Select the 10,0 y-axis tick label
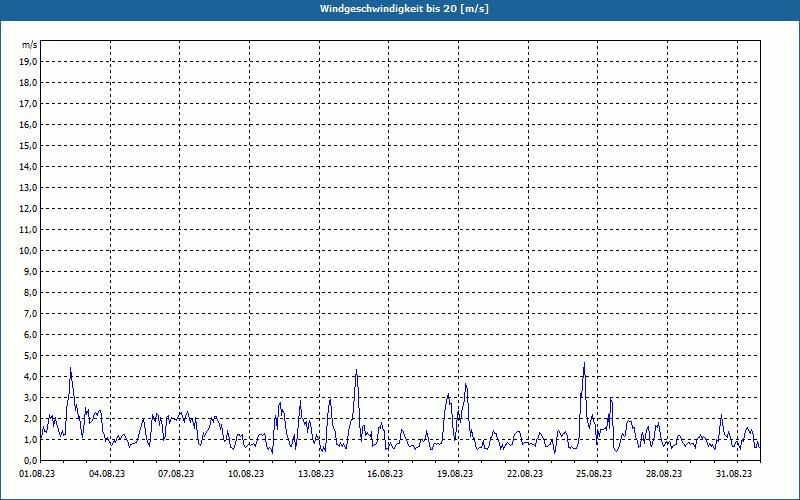Image resolution: width=800 pixels, height=500 pixels. (29, 250)
